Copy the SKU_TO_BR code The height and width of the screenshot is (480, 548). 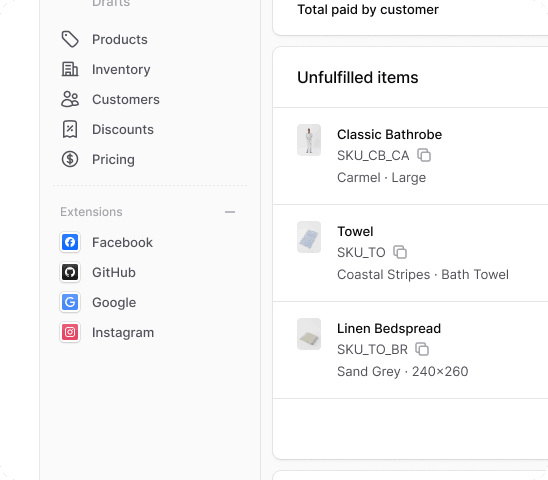422,349
